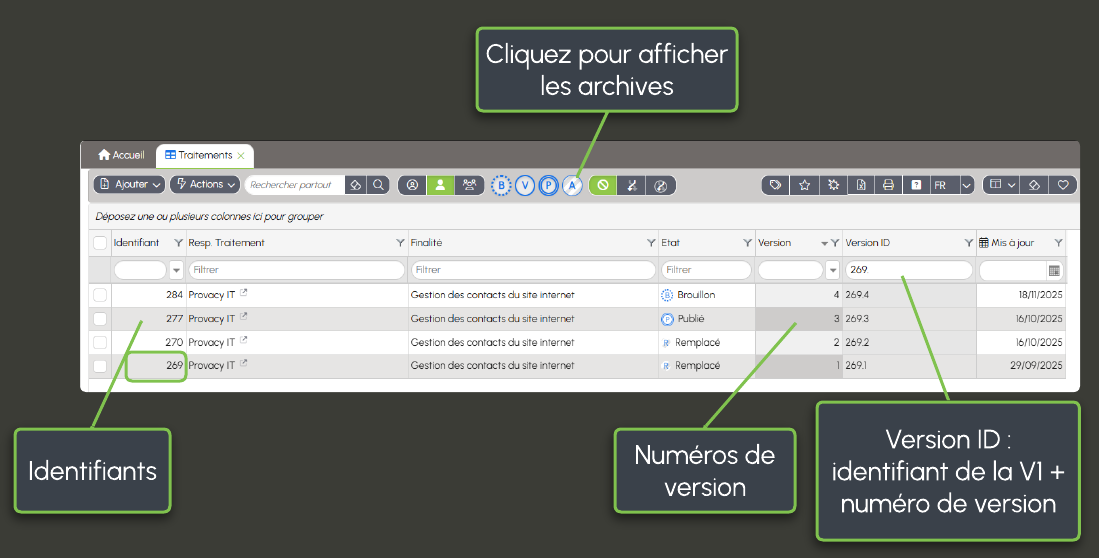
Task: Click the heart icon in toolbar
Action: coord(1063,185)
